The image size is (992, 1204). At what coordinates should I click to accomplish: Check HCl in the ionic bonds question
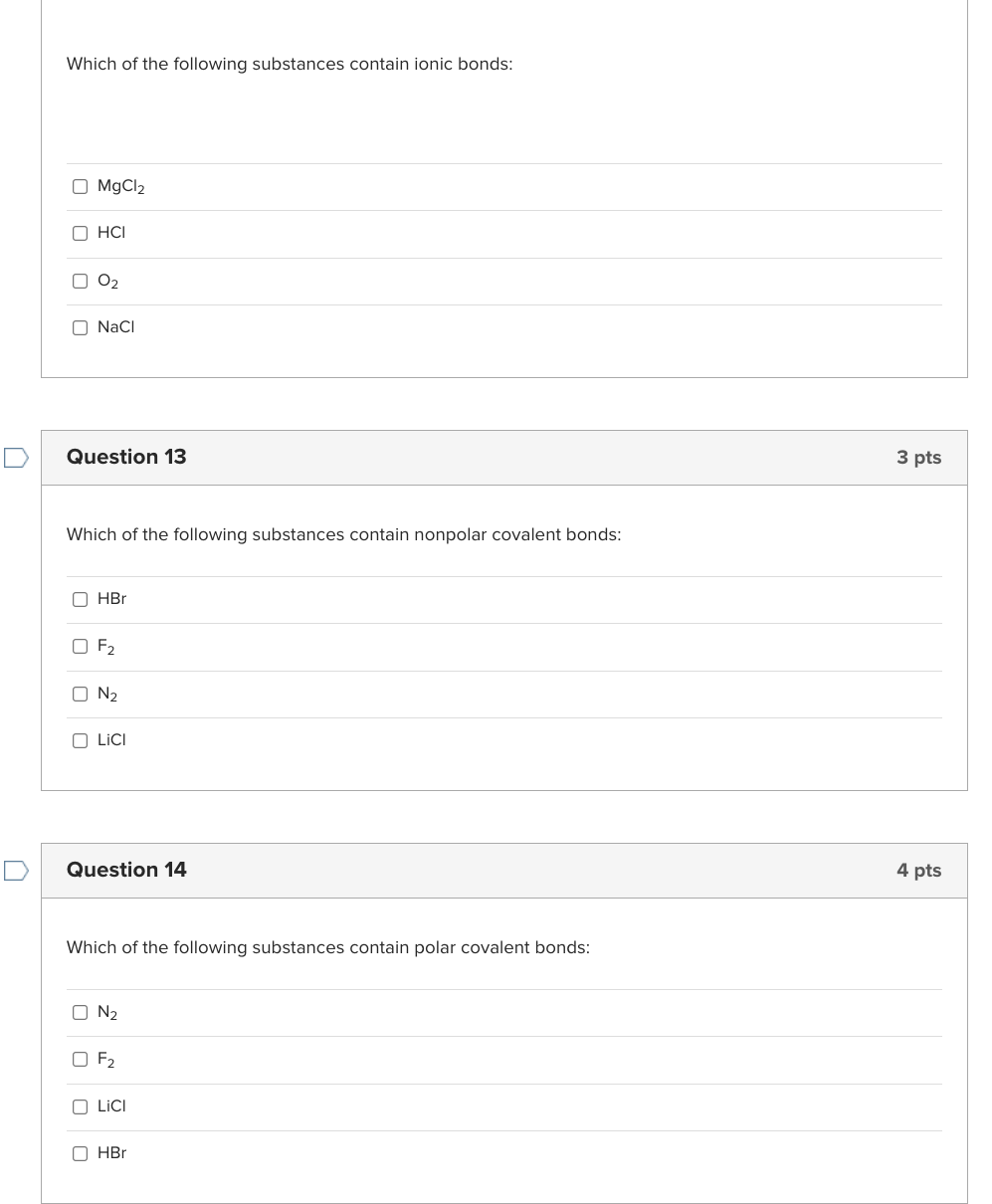click(x=80, y=233)
